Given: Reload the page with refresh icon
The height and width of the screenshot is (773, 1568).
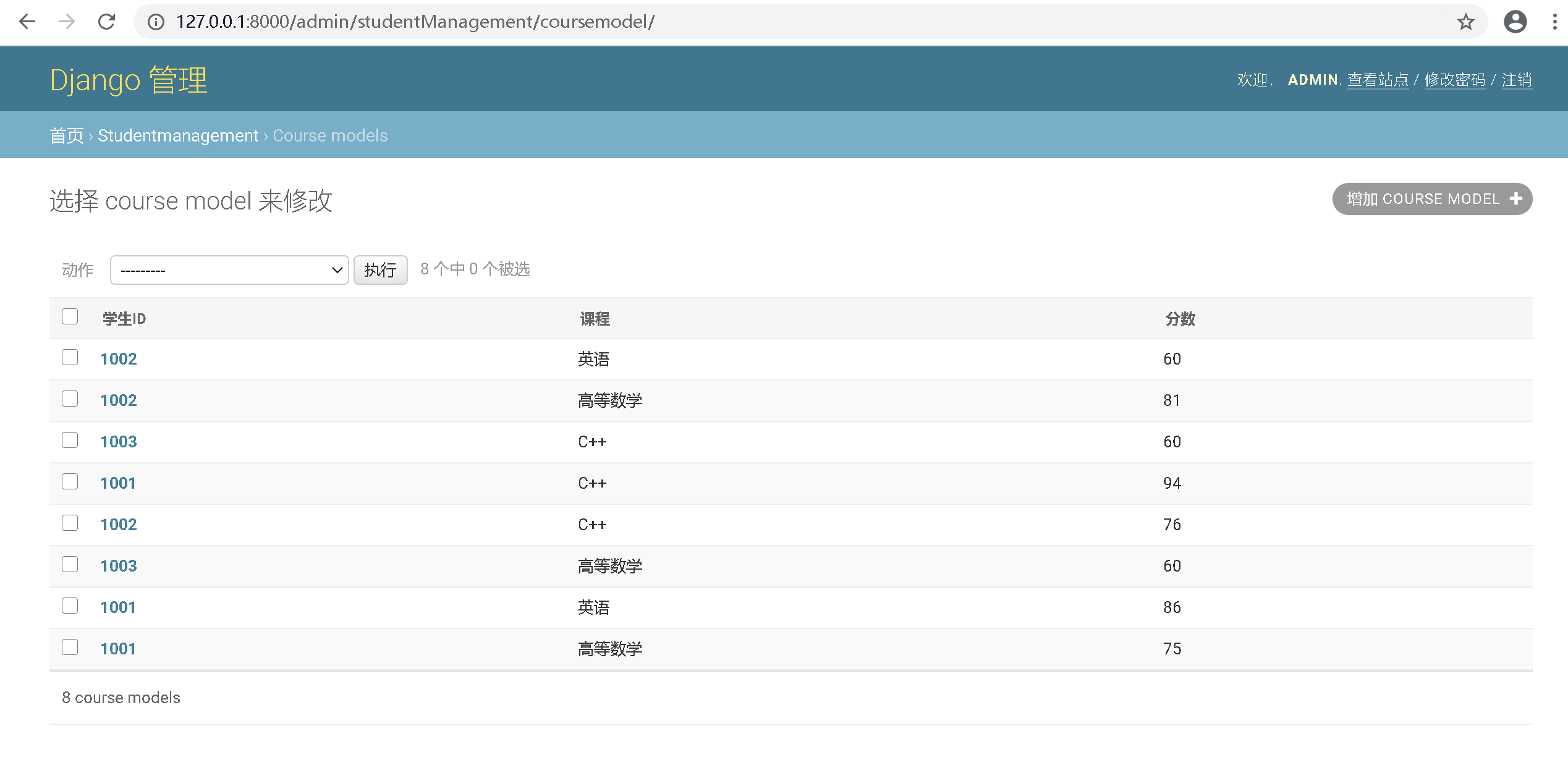Looking at the screenshot, I should (107, 22).
